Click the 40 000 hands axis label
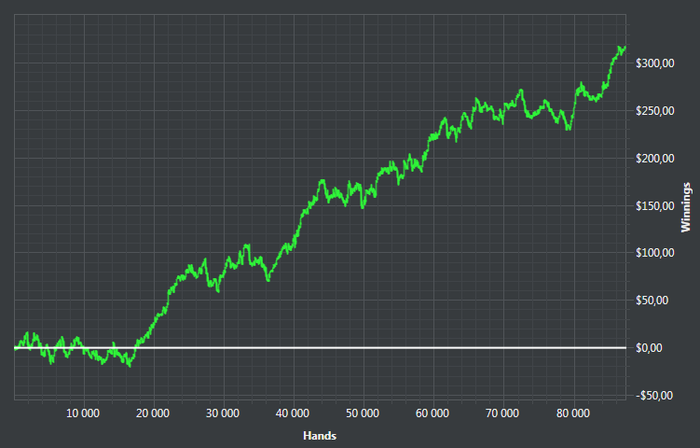Viewport: 700px width, 448px height. click(293, 413)
